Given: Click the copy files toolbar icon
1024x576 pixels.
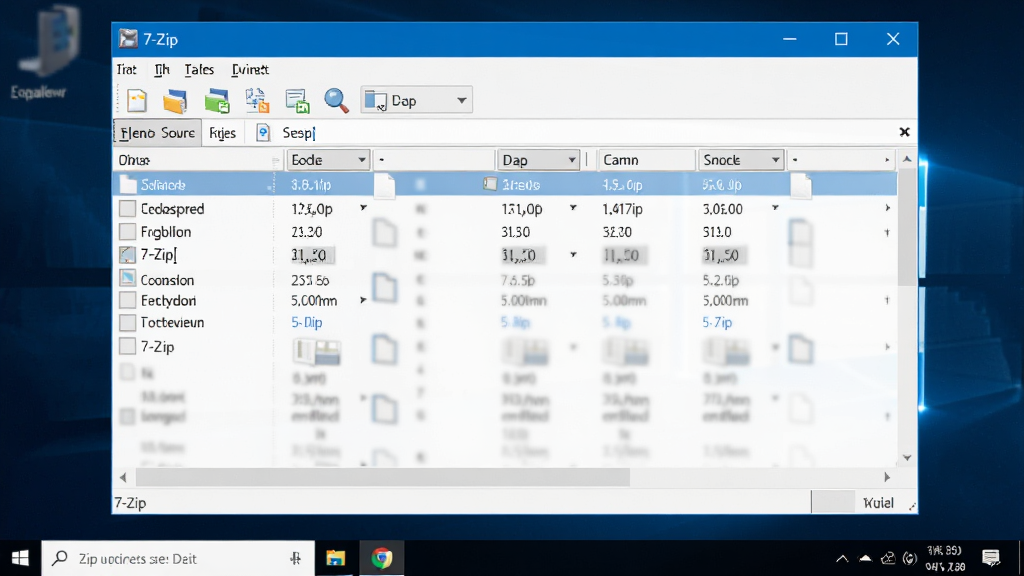Looking at the screenshot, I should (x=257, y=101).
